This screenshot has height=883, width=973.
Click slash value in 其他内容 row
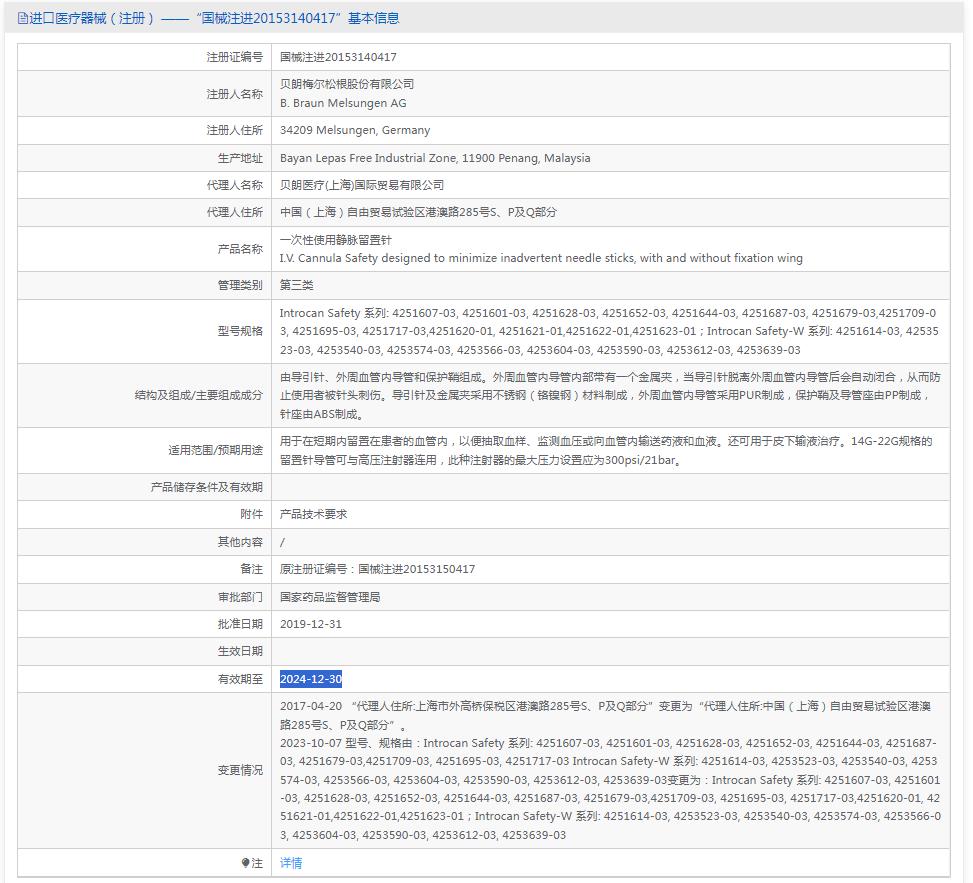(282, 542)
